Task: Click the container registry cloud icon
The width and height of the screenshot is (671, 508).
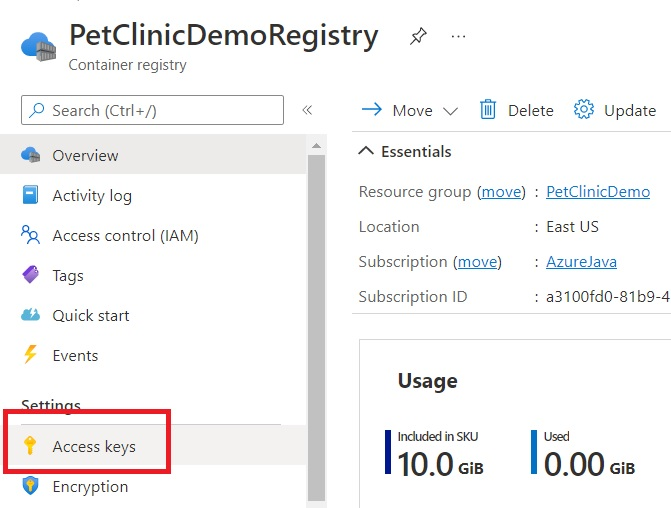Action: pyautogui.click(x=39, y=46)
